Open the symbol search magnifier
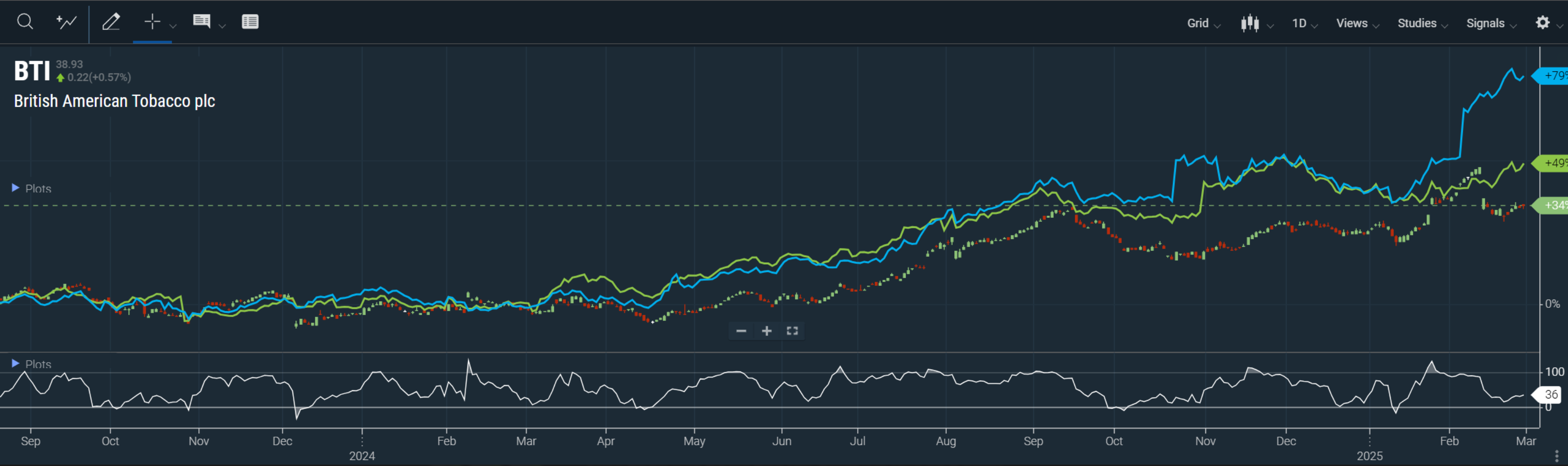The image size is (1568, 466). (25, 22)
